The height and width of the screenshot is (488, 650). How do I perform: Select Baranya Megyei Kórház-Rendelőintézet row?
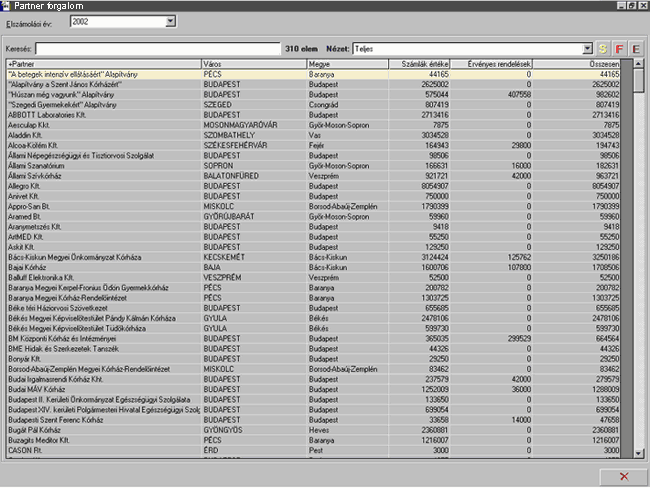pos(313,298)
